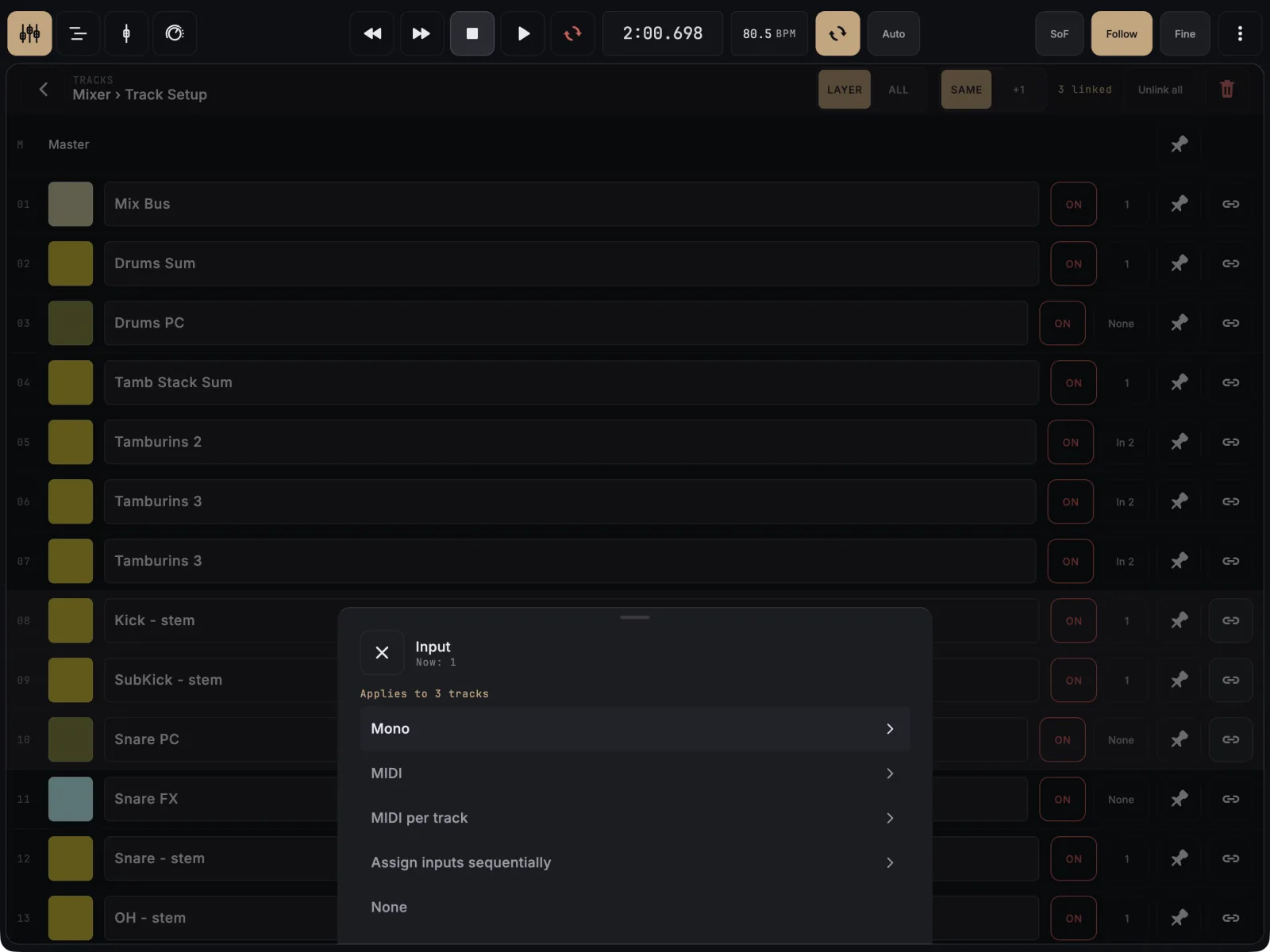Click the Unlink all button

pyautogui.click(x=1160, y=89)
